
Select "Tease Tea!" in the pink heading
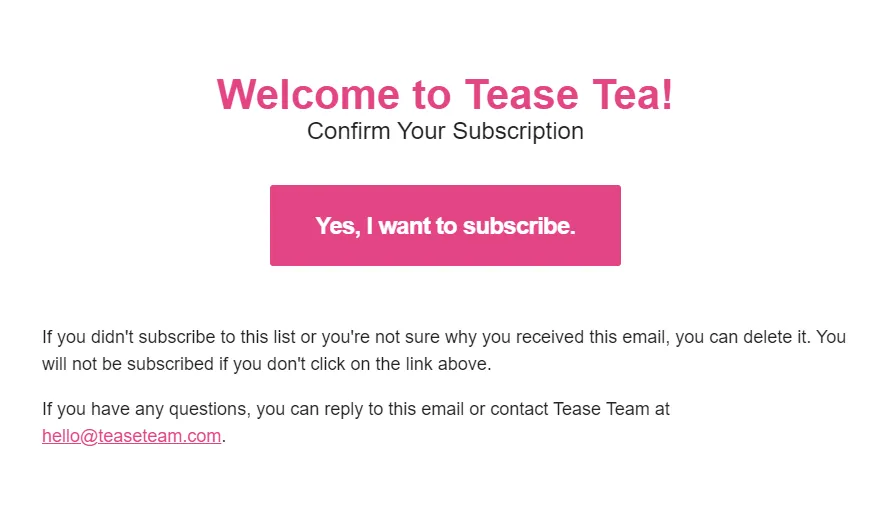point(568,95)
